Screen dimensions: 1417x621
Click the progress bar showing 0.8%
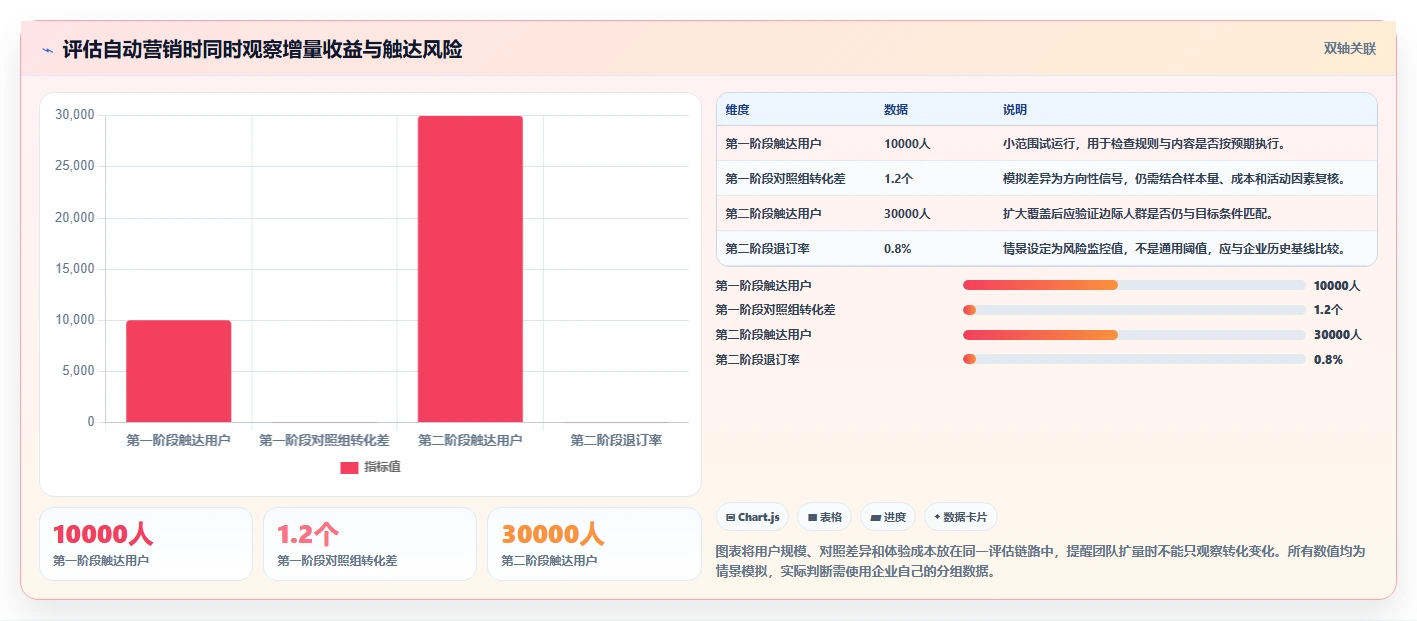point(1134,359)
